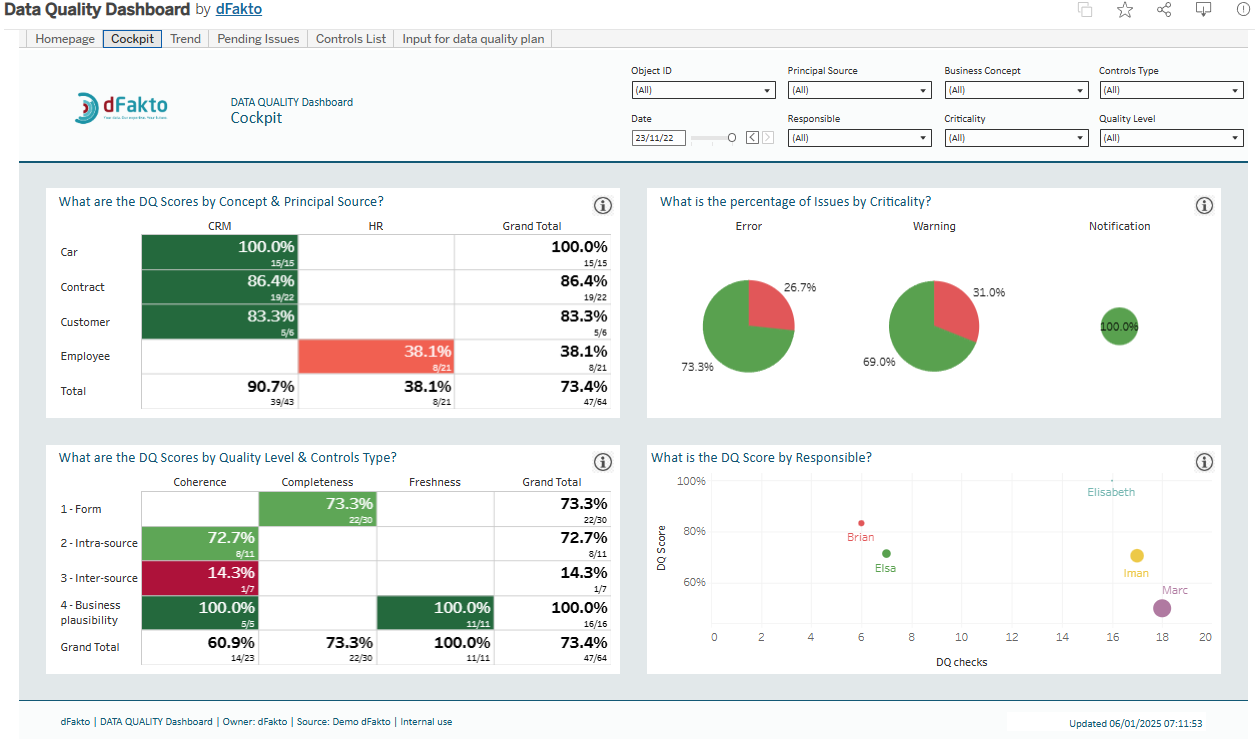This screenshot has height=739, width=1255.
Task: Click Business plausibility Coherence 100.0% cell
Action: (x=199, y=612)
